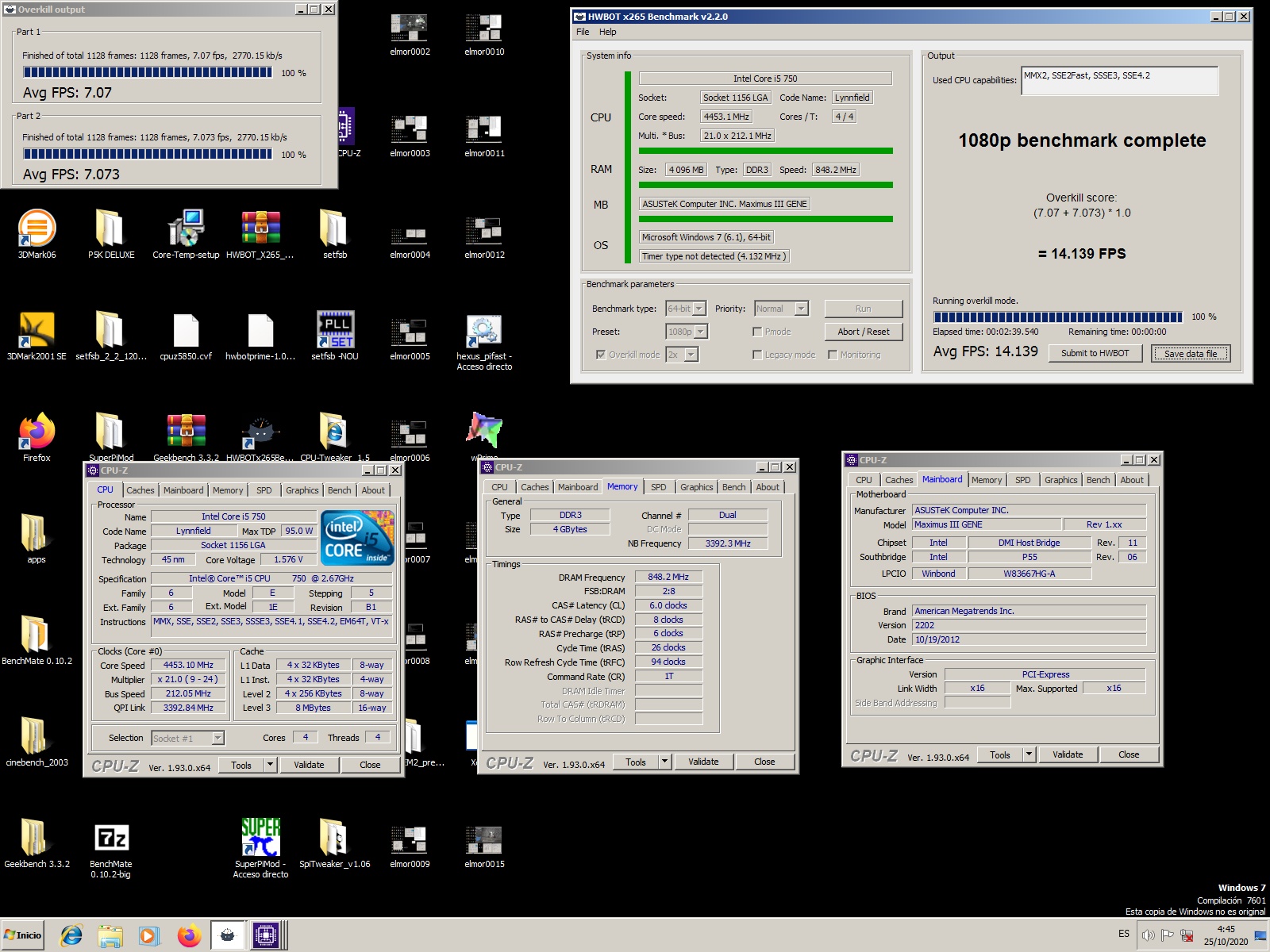1270x952 pixels.
Task: Toggle the Monitoring checkbox
Action: (833, 355)
